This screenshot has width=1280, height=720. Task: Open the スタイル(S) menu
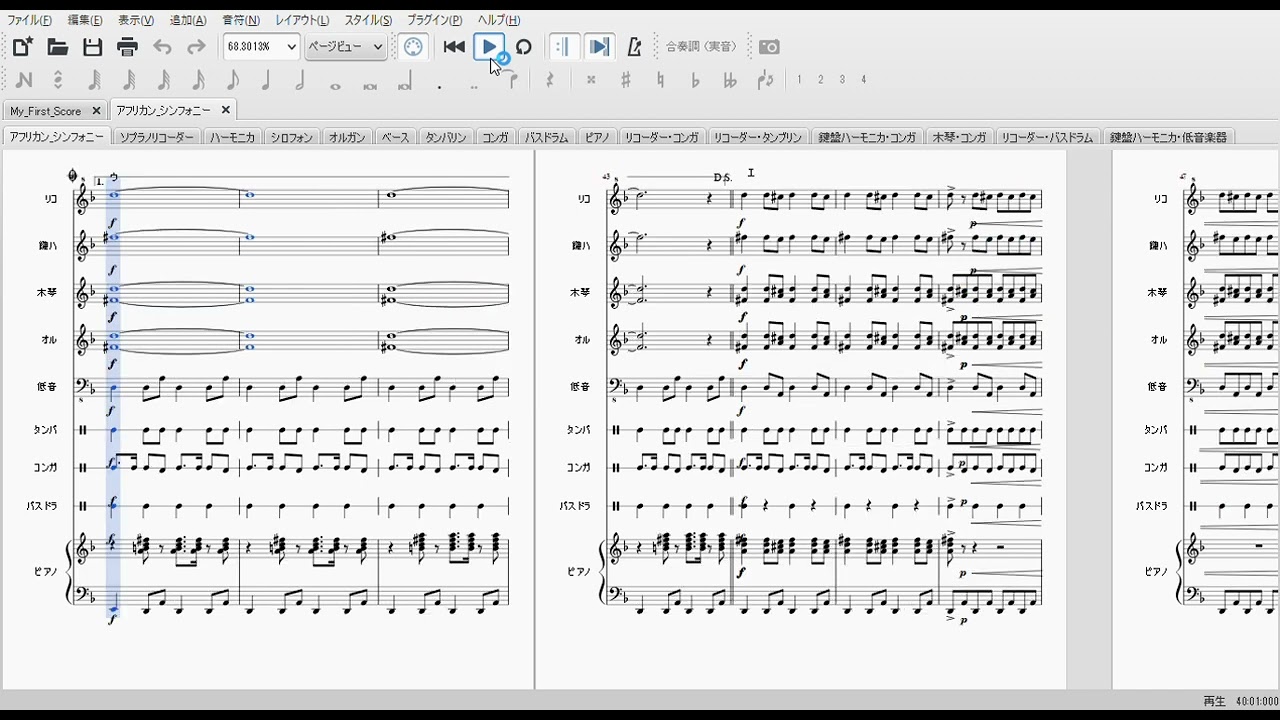tap(368, 20)
